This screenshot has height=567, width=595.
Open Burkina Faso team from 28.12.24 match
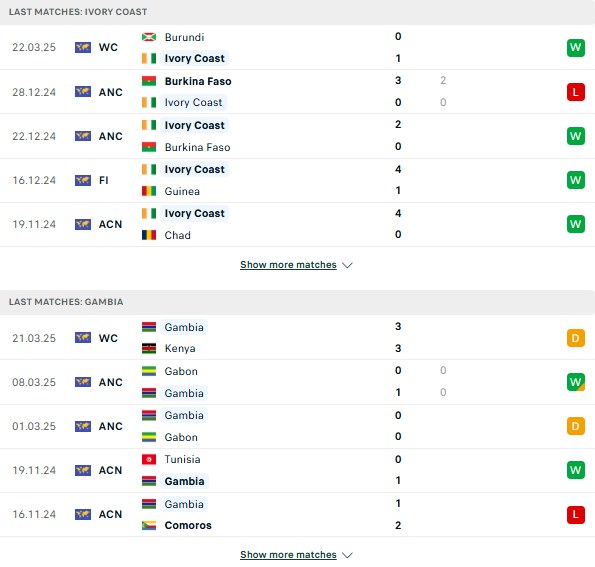click(x=198, y=81)
